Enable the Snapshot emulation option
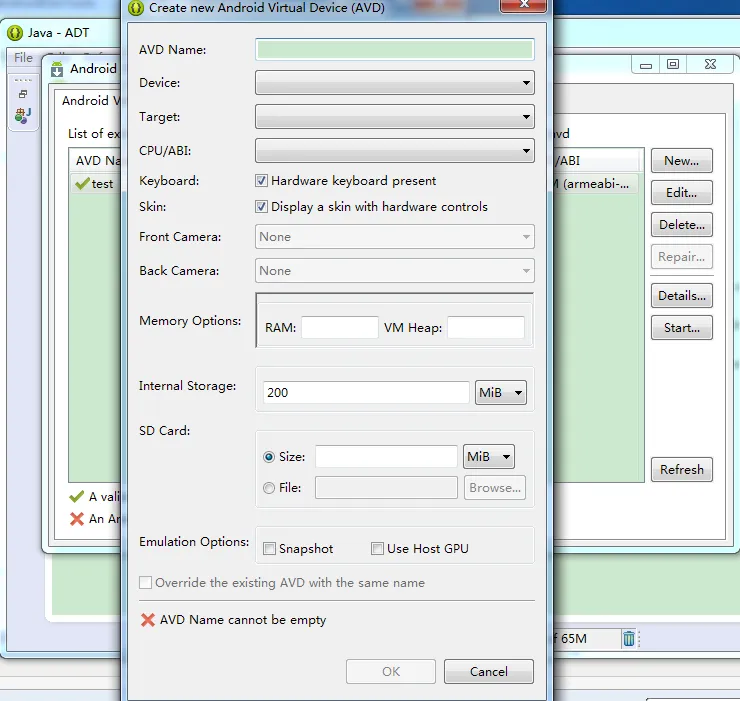The height and width of the screenshot is (701, 740). pos(269,548)
